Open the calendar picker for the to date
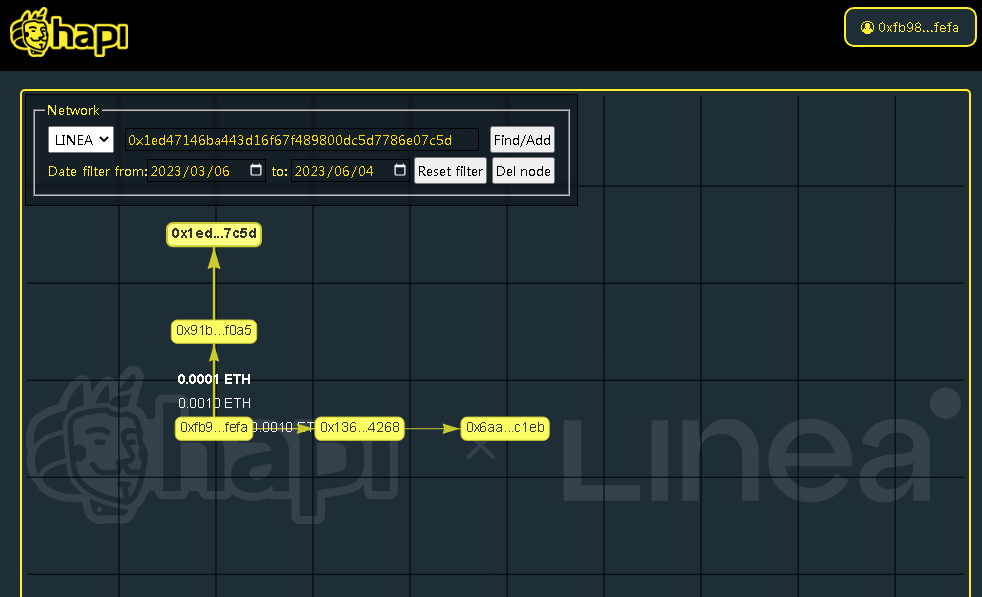Viewport: 982px width, 597px height. pos(400,170)
